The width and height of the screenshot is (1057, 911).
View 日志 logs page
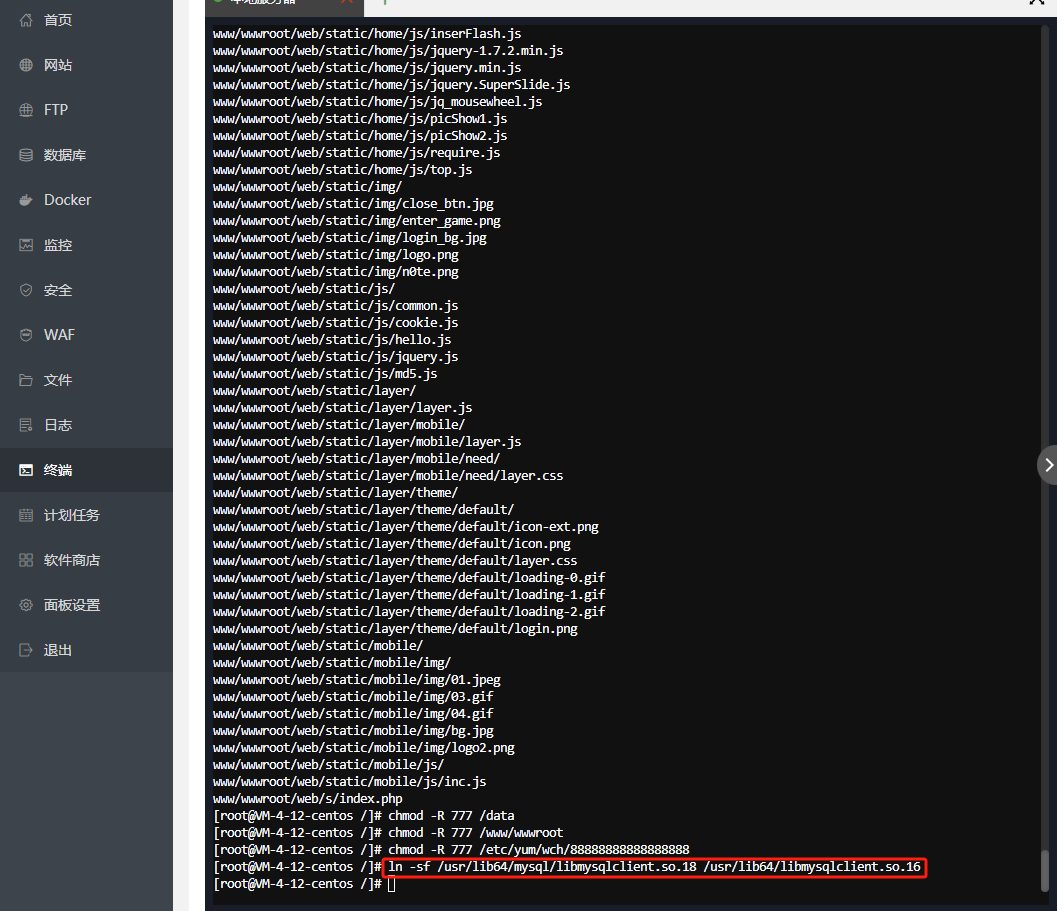(x=58, y=425)
